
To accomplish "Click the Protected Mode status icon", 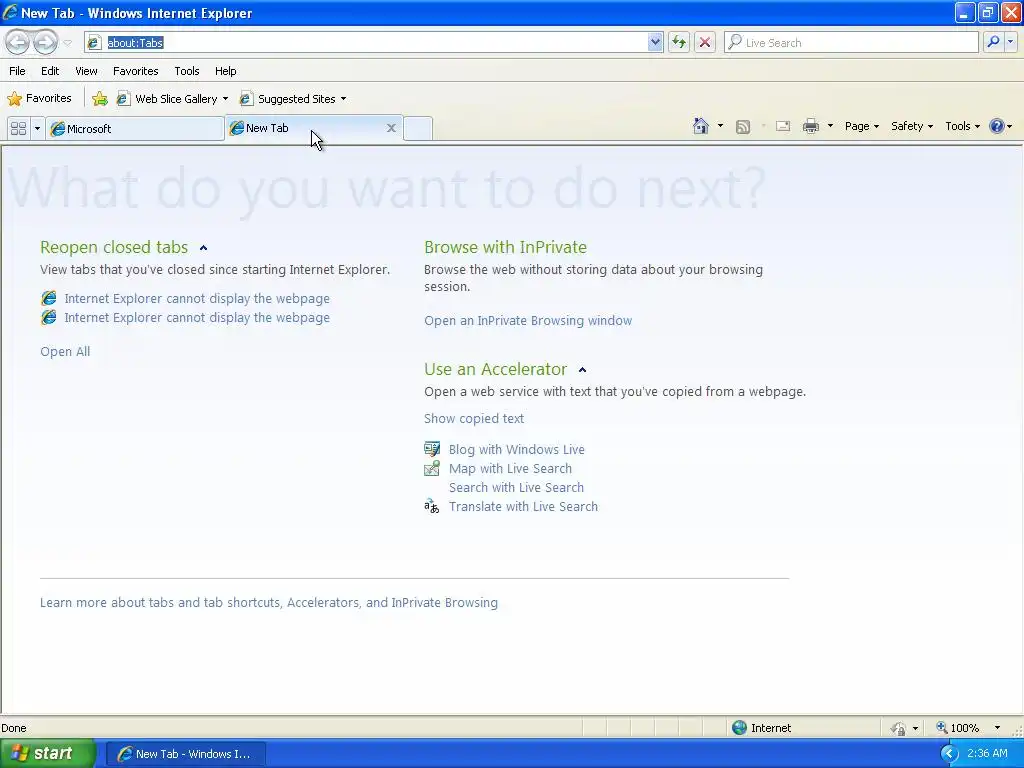I will (x=899, y=728).
